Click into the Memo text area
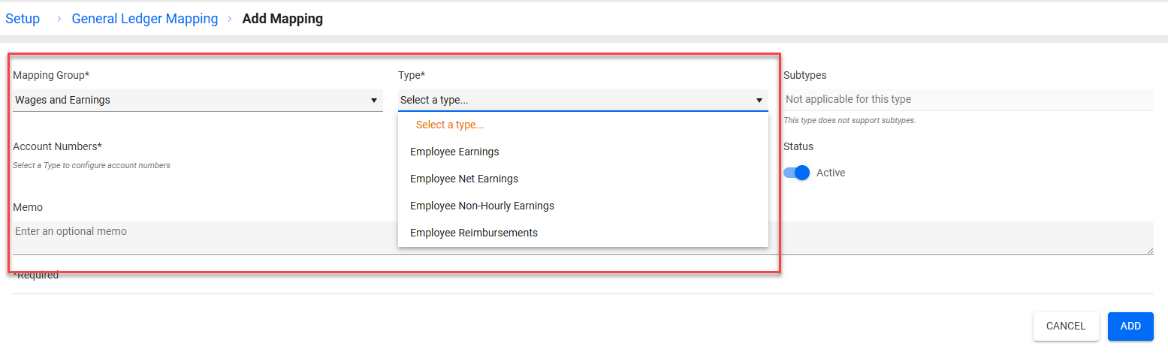1168x361 pixels. 583,237
